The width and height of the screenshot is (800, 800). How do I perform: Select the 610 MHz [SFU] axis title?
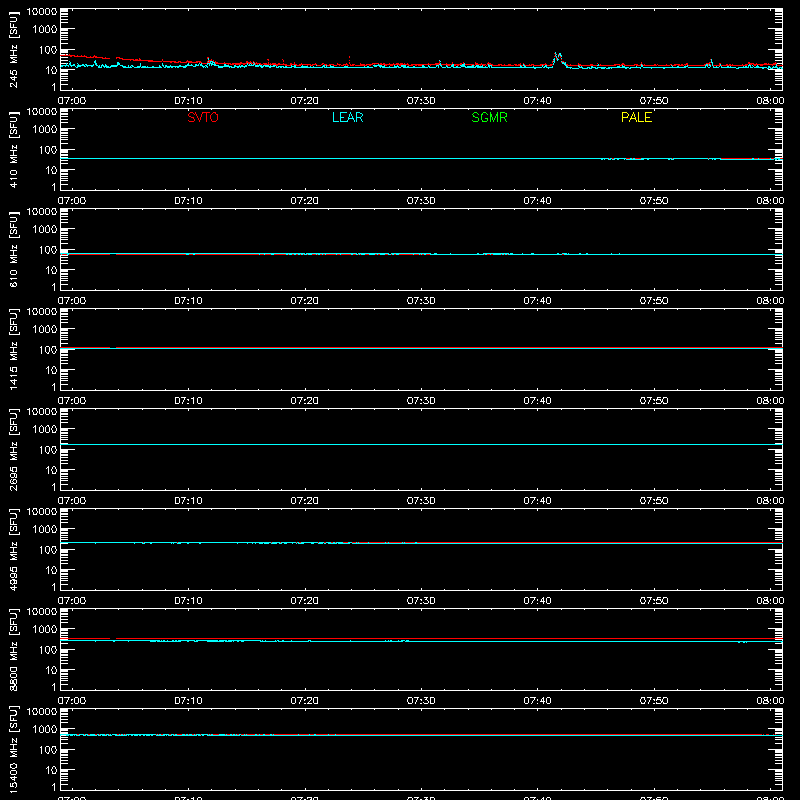(14, 249)
